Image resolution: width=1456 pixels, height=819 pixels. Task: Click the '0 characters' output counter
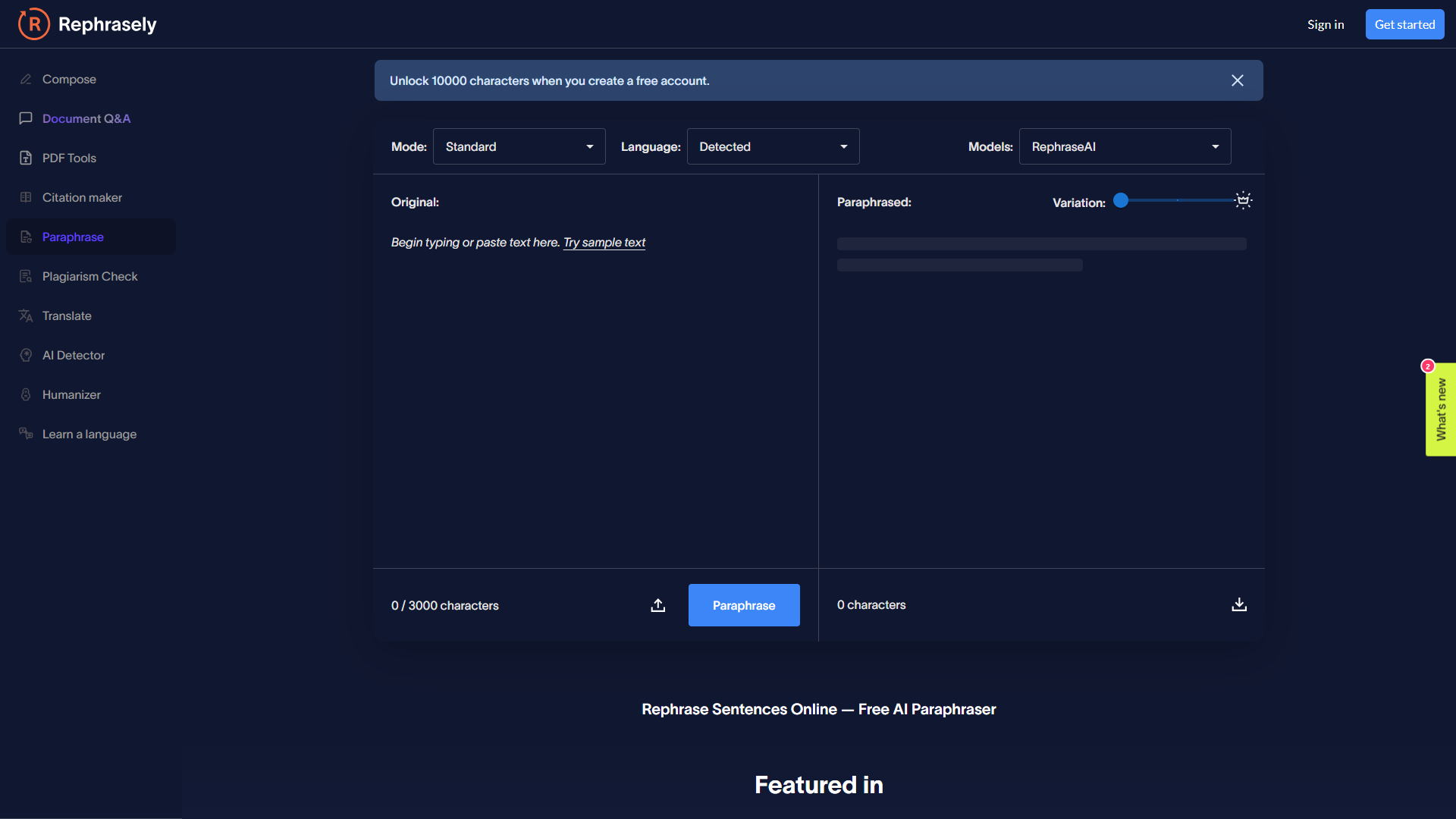coord(871,604)
